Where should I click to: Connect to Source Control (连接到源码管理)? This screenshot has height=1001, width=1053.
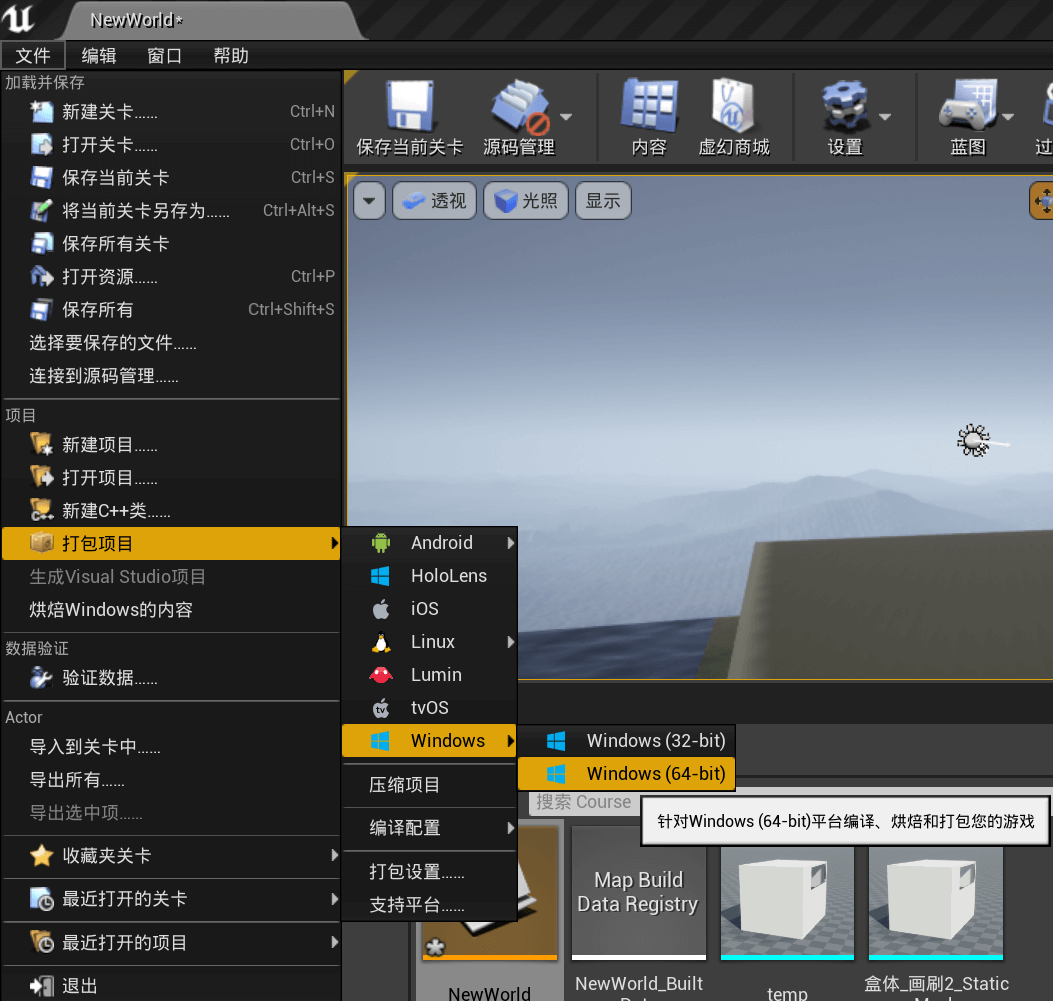pyautogui.click(x=171, y=375)
